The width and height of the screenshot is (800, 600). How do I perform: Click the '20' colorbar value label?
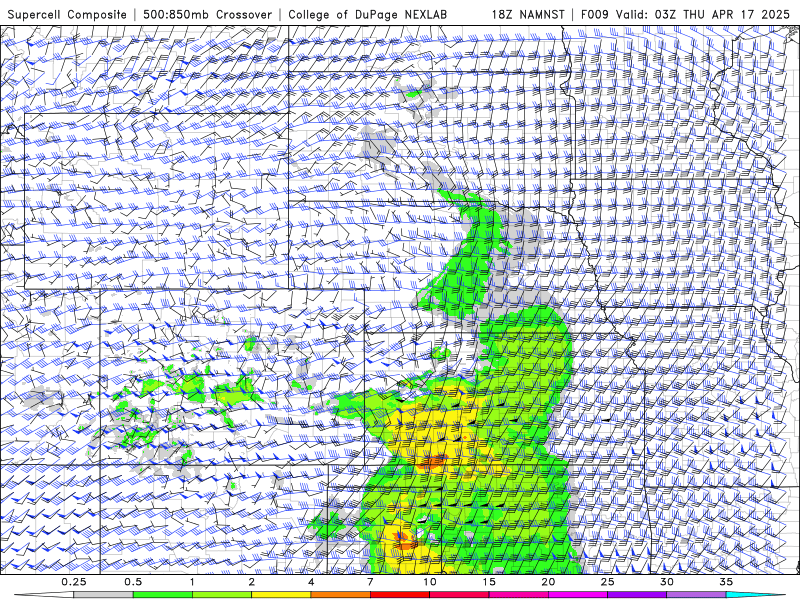pos(548,582)
